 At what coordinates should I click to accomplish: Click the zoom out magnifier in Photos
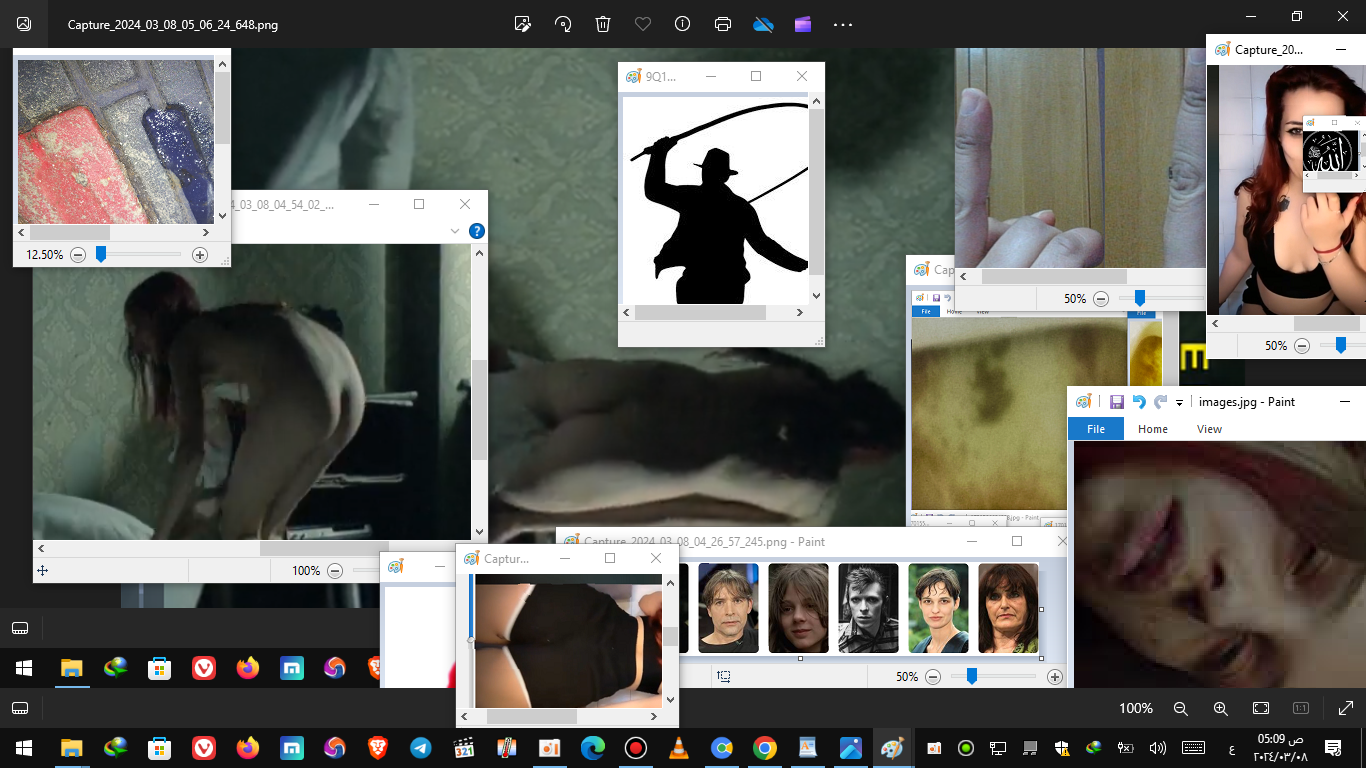click(x=1180, y=708)
